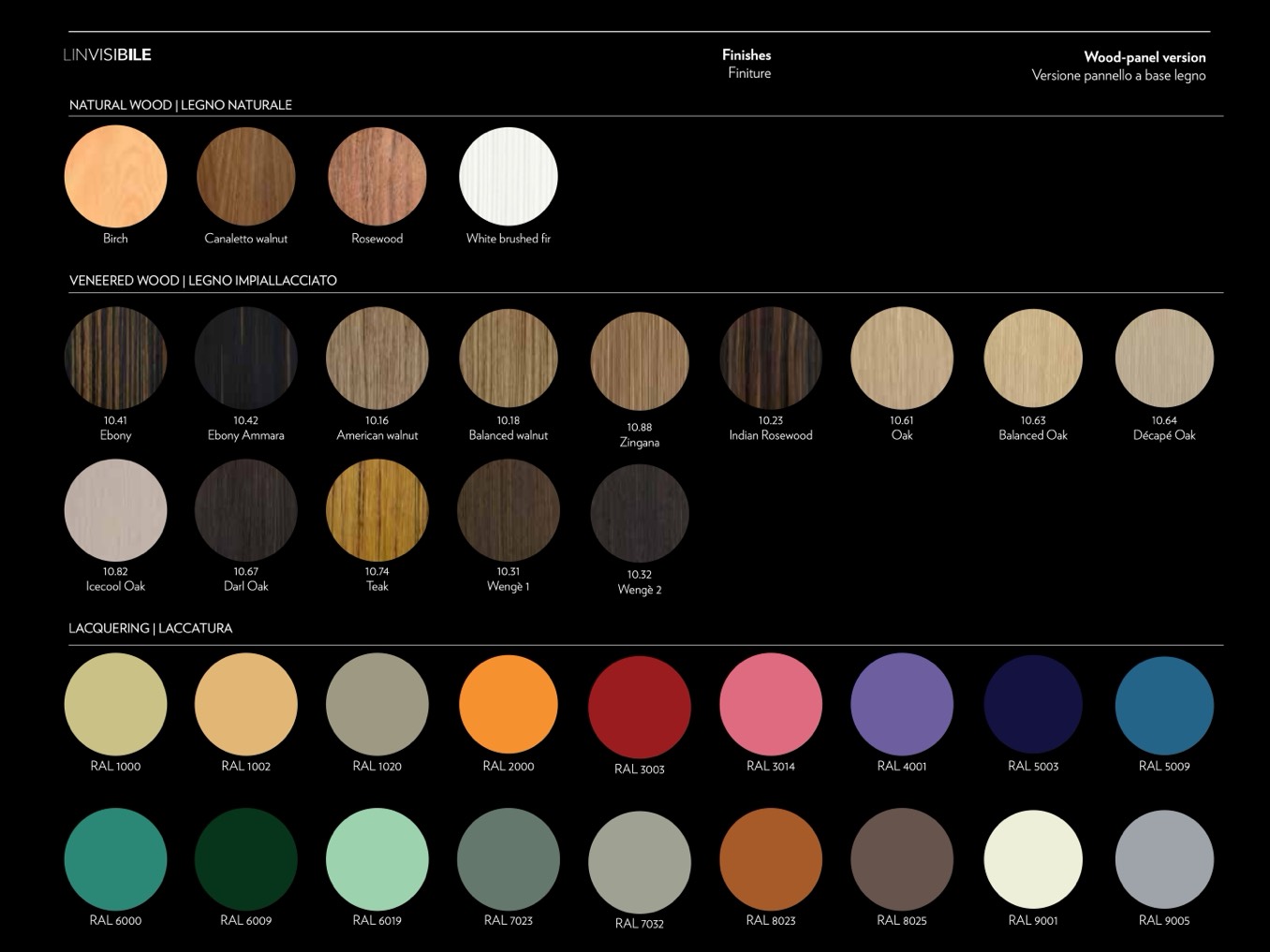Image resolution: width=1270 pixels, height=952 pixels.
Task: Pick the orange RAL 2000 lacquer color
Action: (508, 704)
